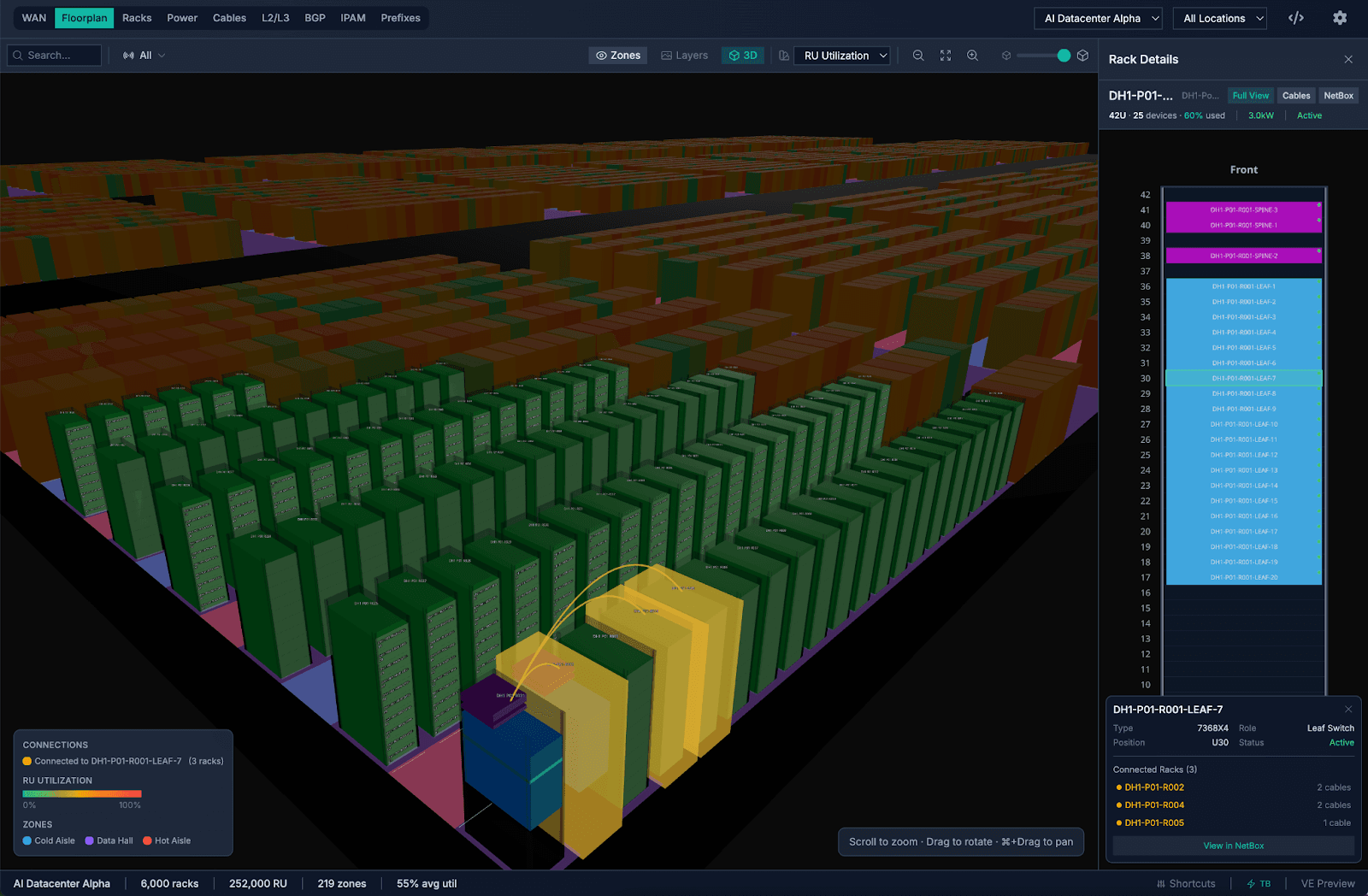The height and width of the screenshot is (896, 1368).
Task: Switch to the Racks tab
Action: coord(137,17)
